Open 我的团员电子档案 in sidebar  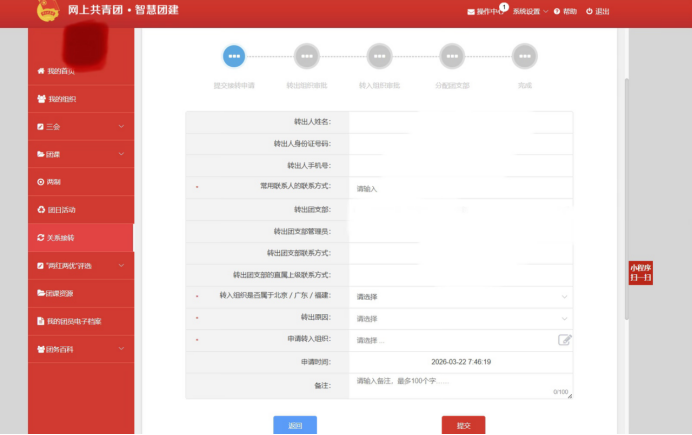[70, 321]
